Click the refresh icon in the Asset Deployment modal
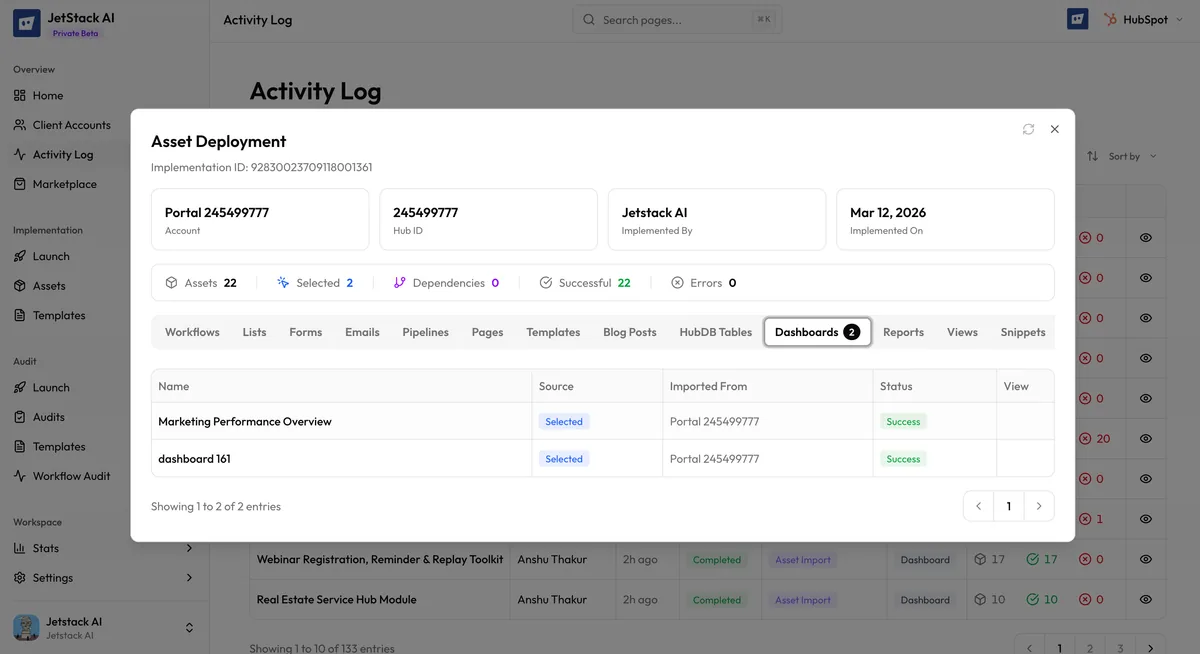The width and height of the screenshot is (1200, 654). 1028,128
